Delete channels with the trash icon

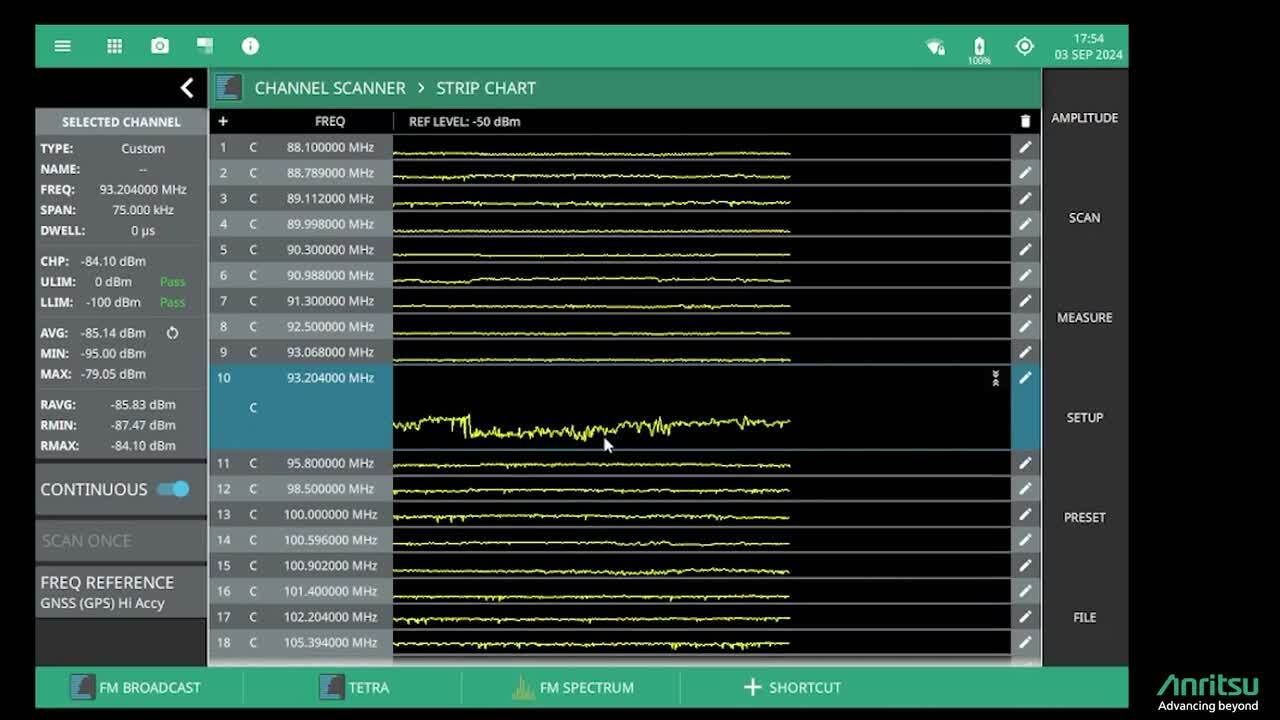point(1025,121)
